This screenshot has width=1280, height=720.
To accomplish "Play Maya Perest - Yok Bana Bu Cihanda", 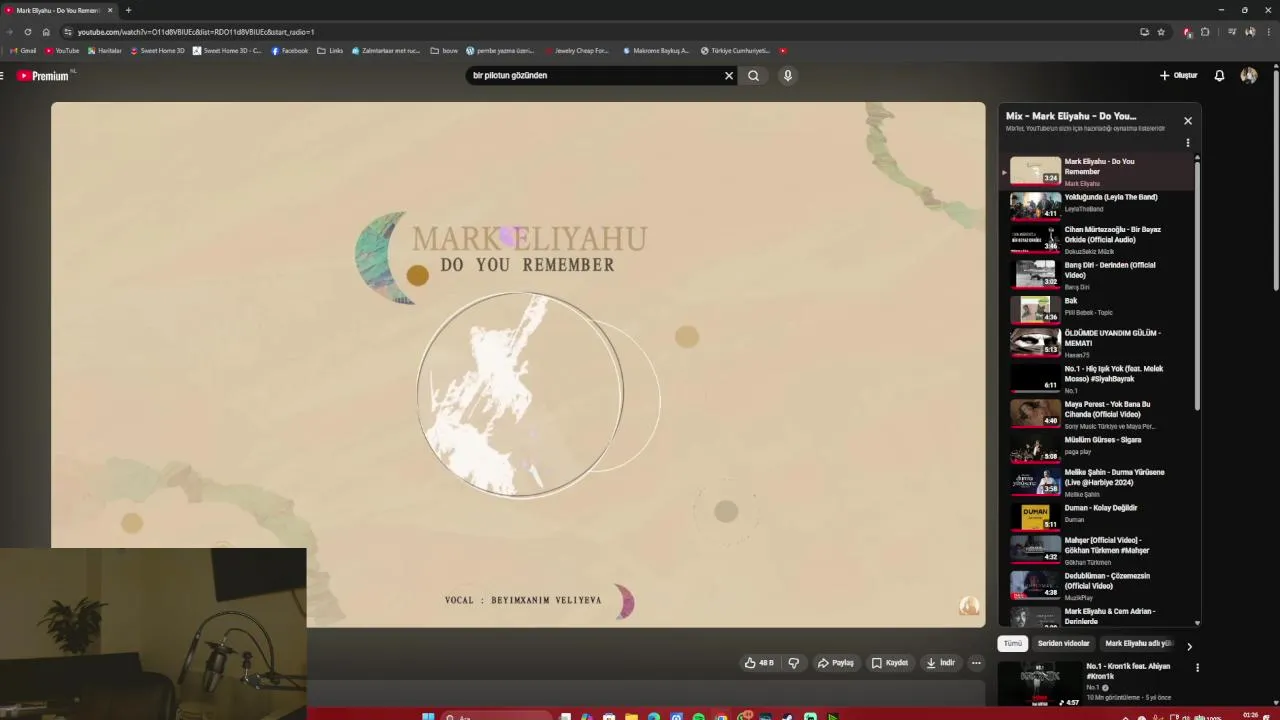I will point(1098,415).
